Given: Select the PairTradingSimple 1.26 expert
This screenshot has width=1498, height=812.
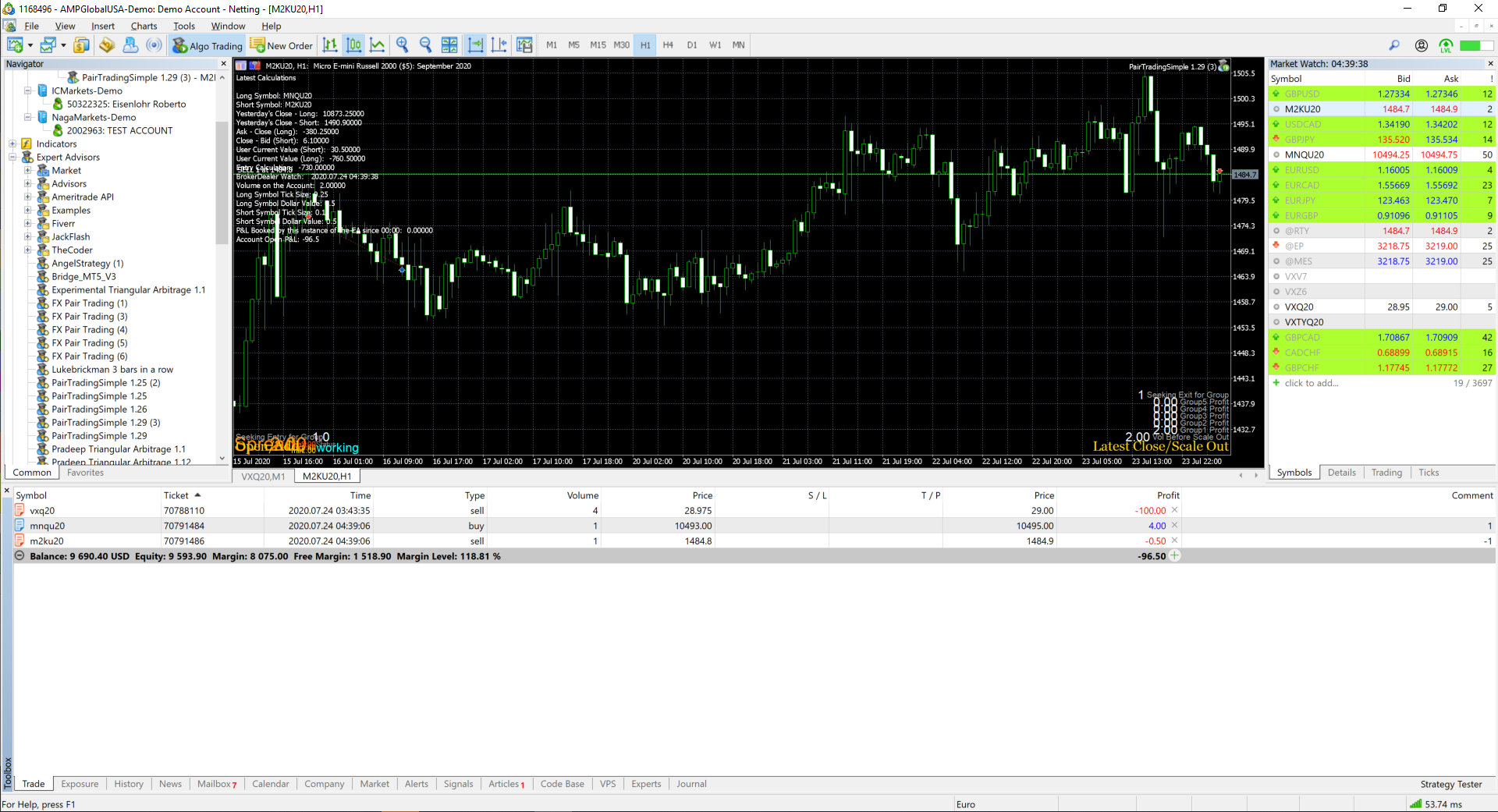Looking at the screenshot, I should coord(99,409).
